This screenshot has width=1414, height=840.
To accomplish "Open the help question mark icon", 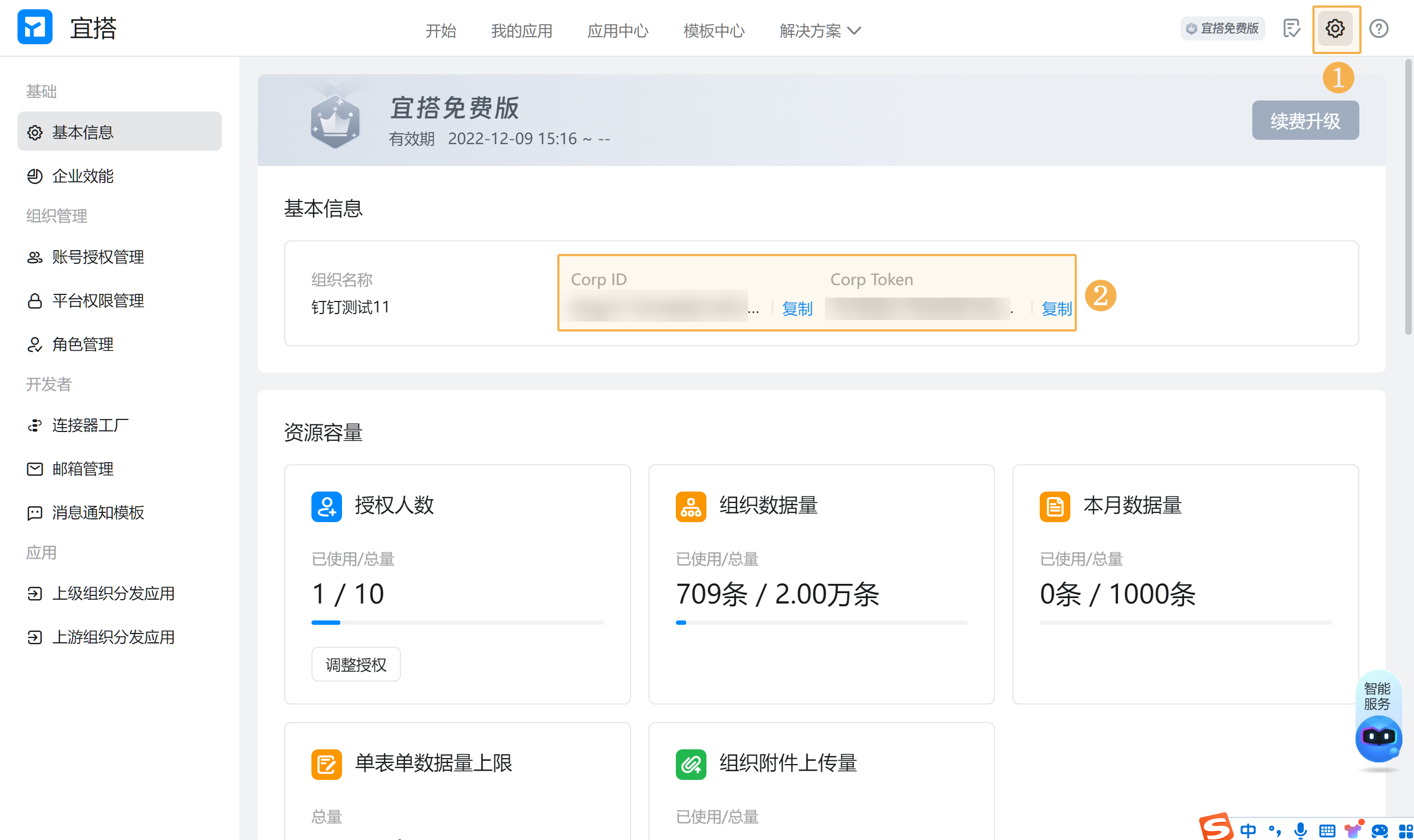I will [x=1378, y=28].
